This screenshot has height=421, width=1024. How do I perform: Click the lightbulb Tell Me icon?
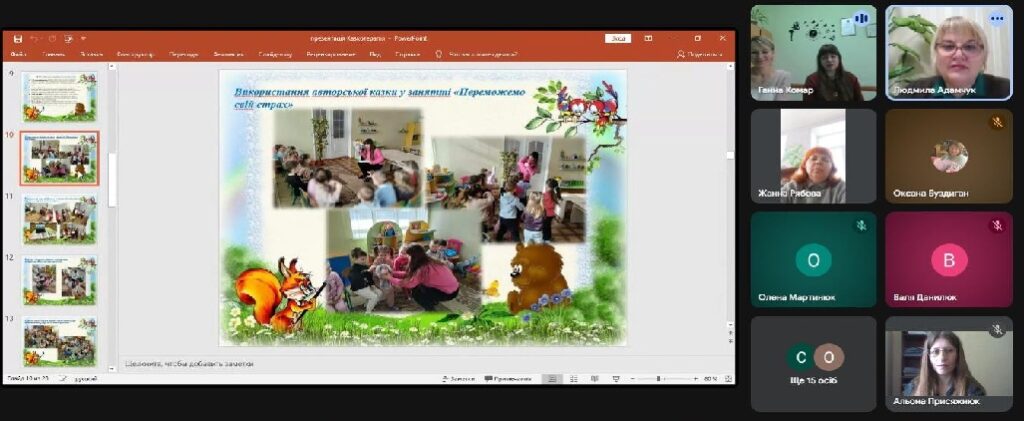438,54
